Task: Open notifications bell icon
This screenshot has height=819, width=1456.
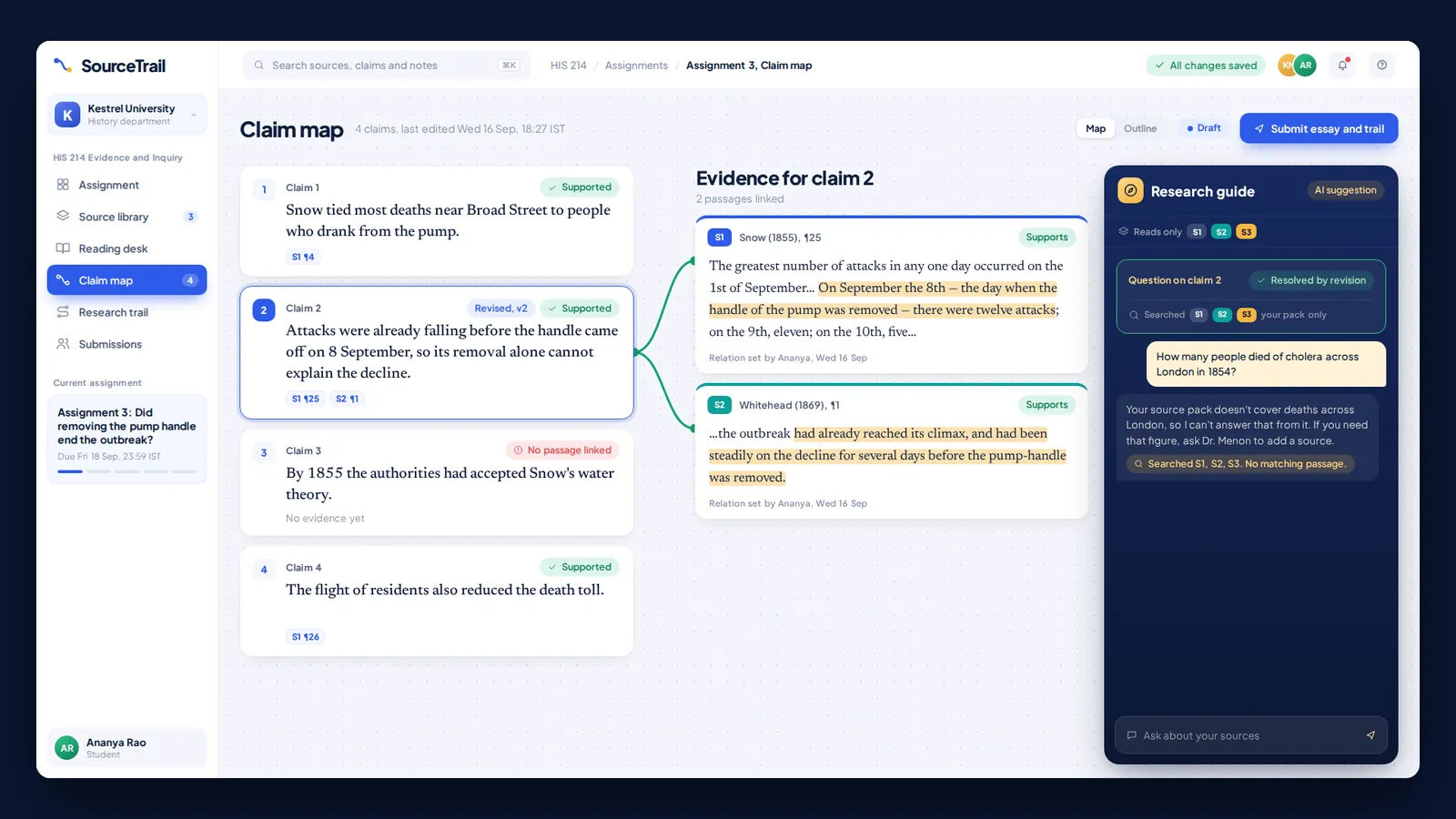Action: pos(1342,66)
